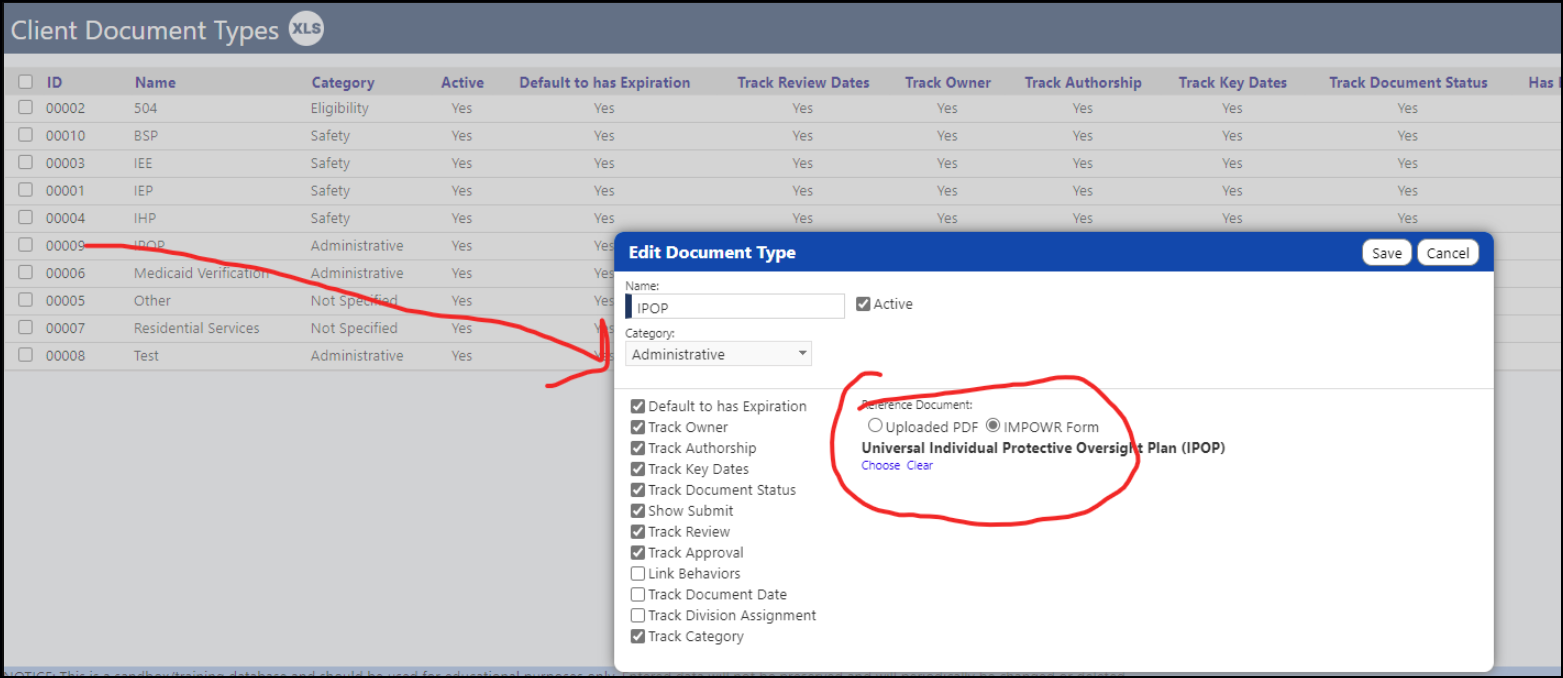Toggle the Track Document Status checkbox
1563x678 pixels.
click(637, 490)
